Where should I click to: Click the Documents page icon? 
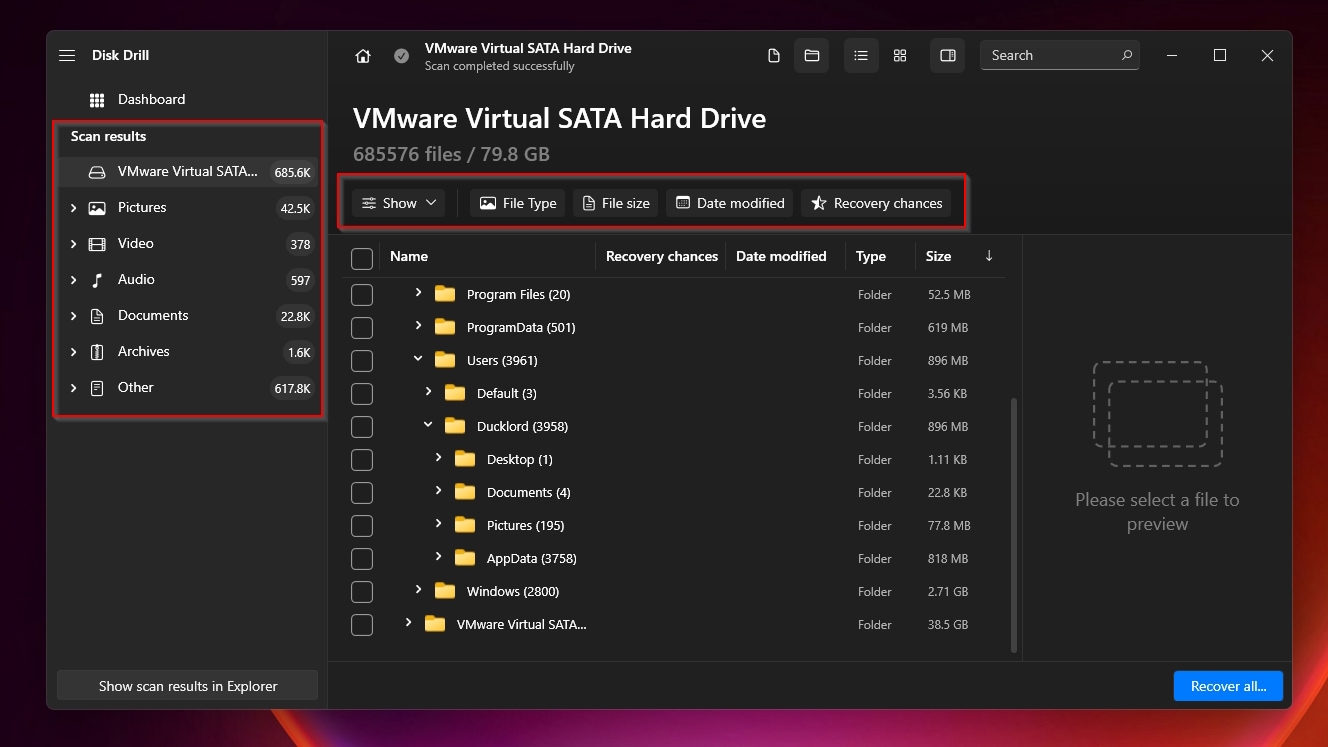pos(97,316)
